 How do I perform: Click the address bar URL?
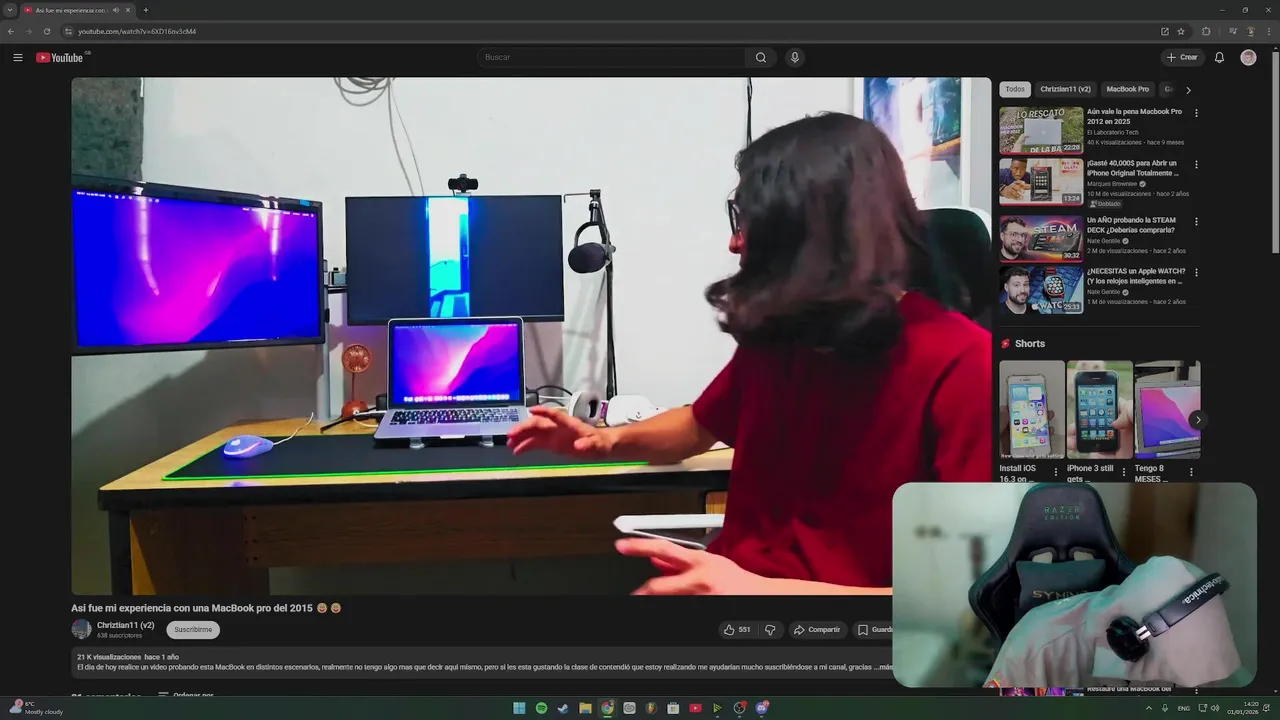(137, 31)
